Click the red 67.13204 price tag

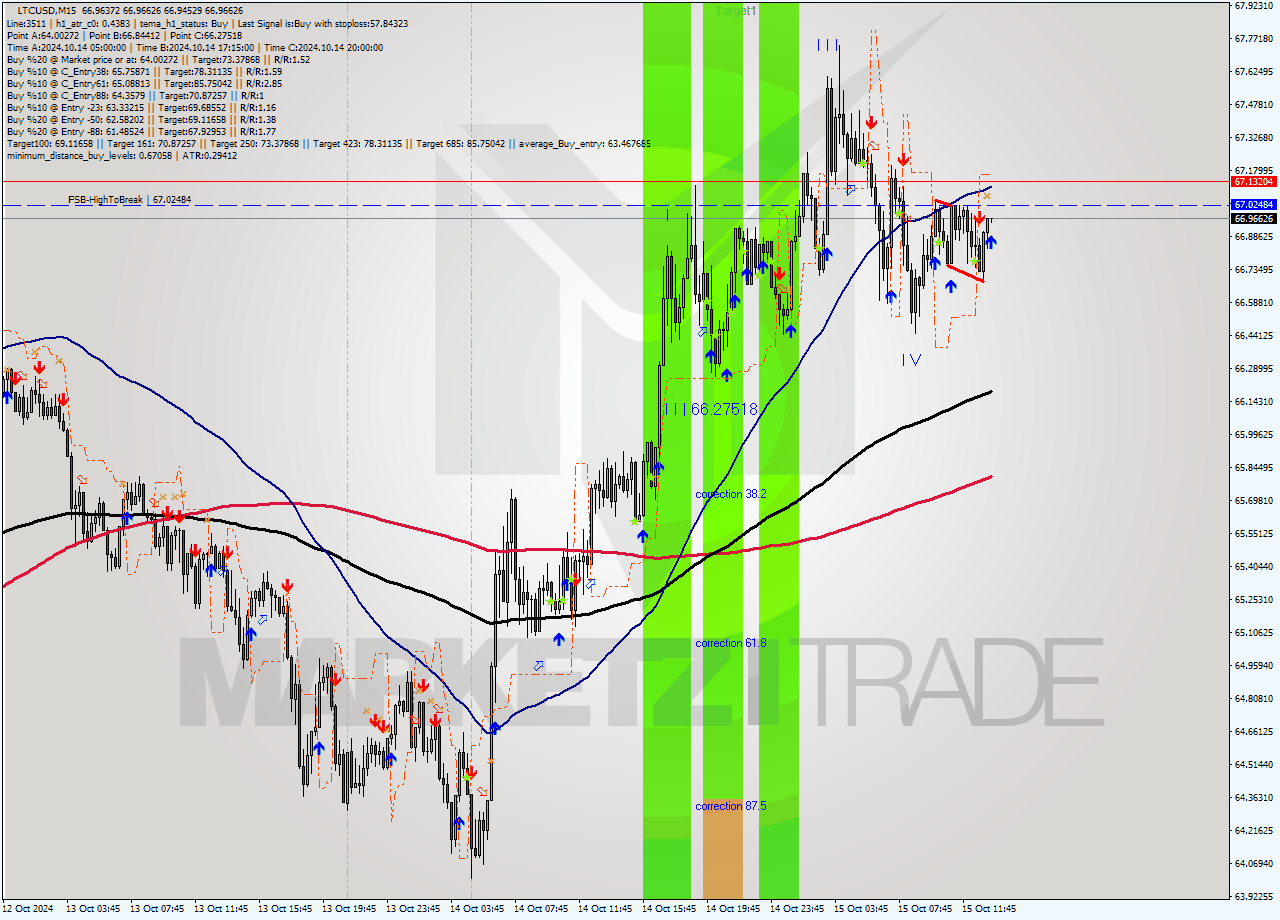click(x=1254, y=182)
